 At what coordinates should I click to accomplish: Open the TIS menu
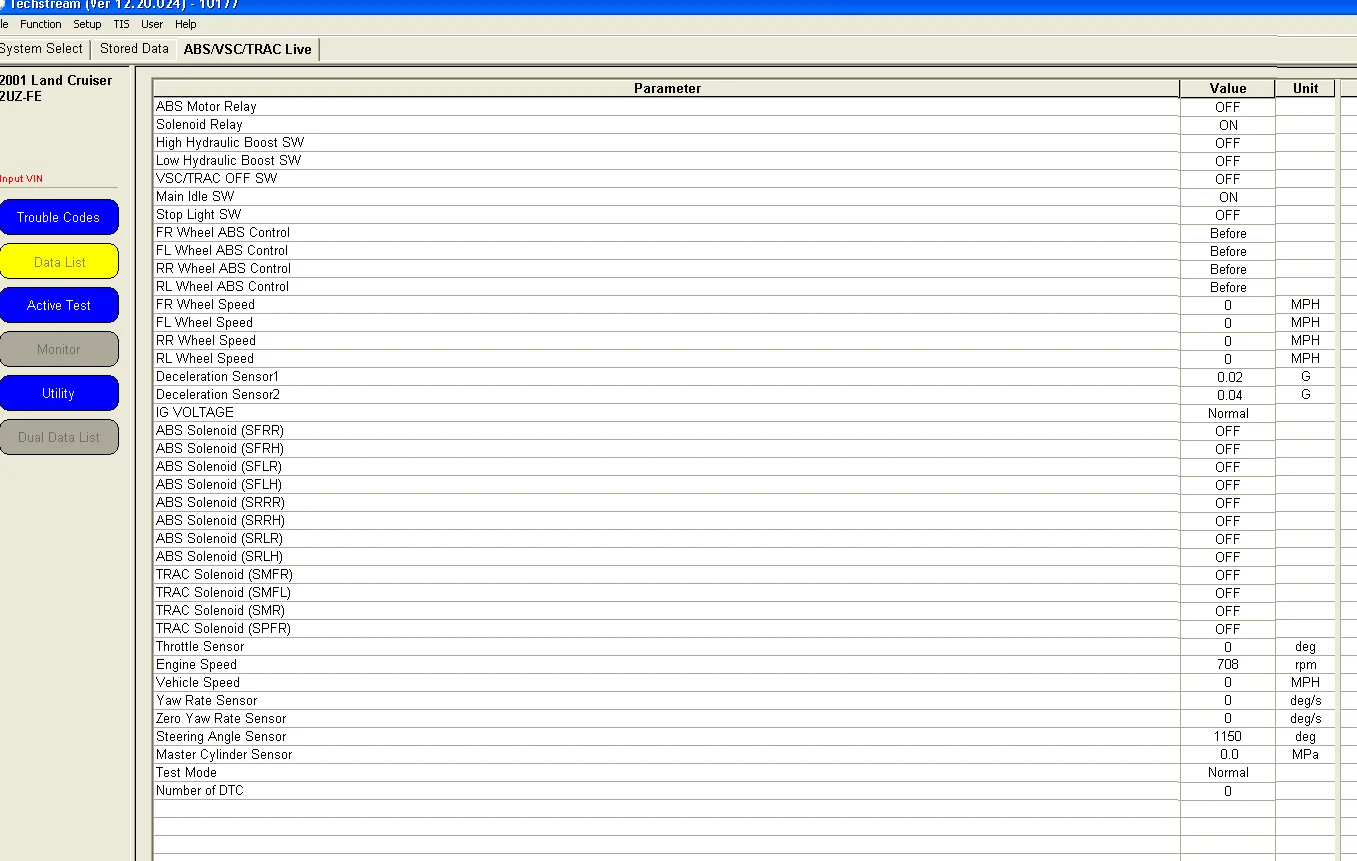point(121,24)
